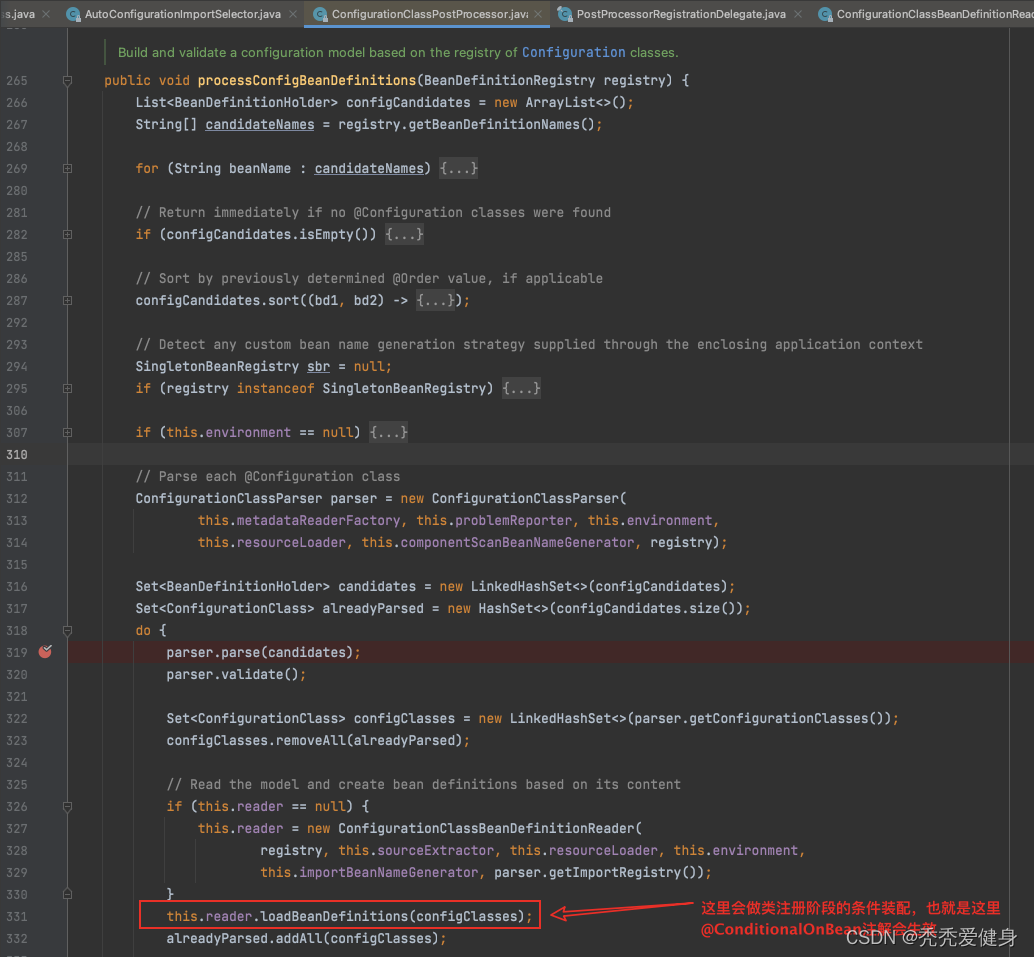Screen dimensions: 1034x957
Task: Click the breakpoint icon on line 319
Action: tap(45, 652)
